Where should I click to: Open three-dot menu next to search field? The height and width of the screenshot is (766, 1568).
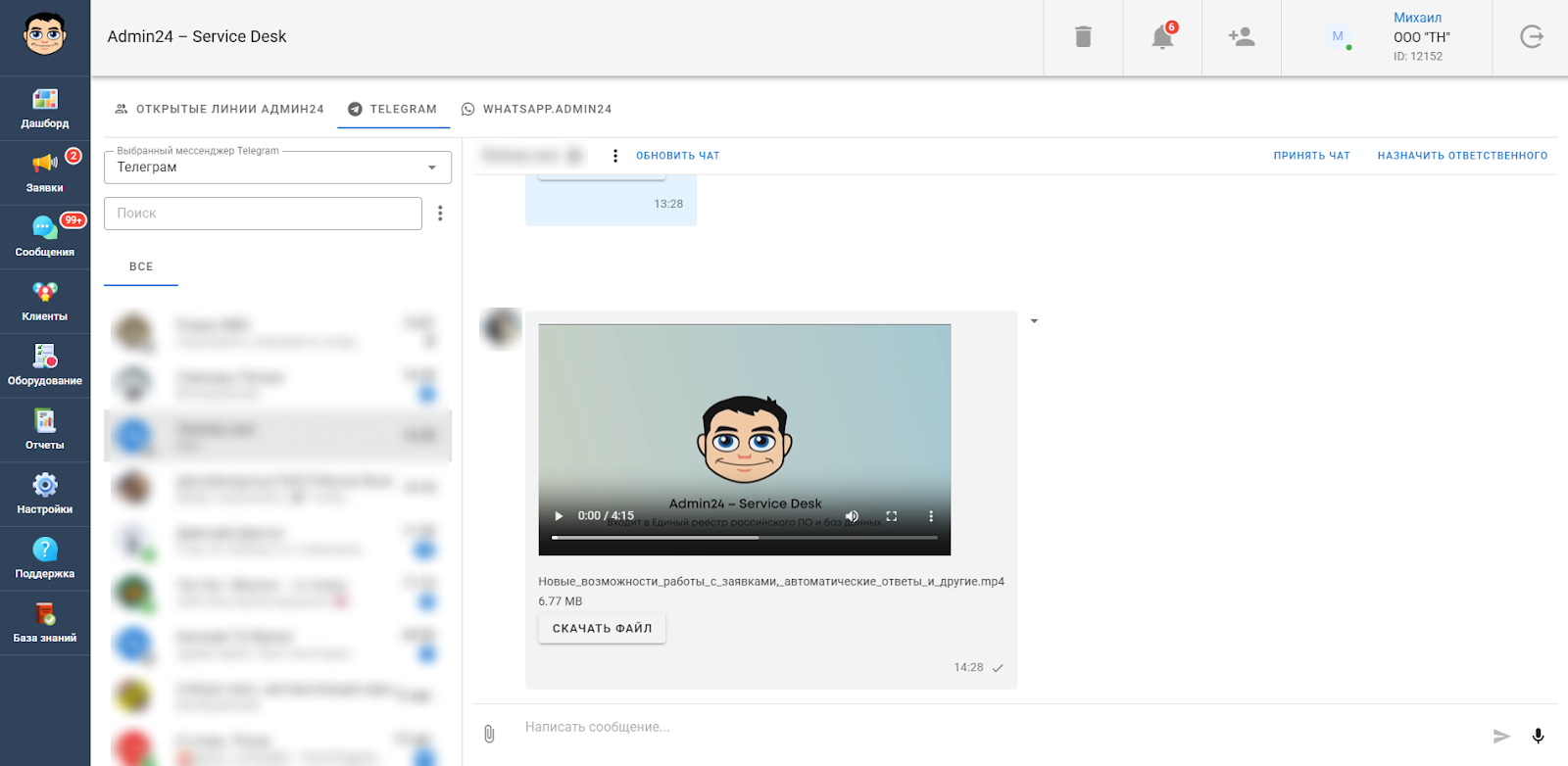(x=440, y=214)
